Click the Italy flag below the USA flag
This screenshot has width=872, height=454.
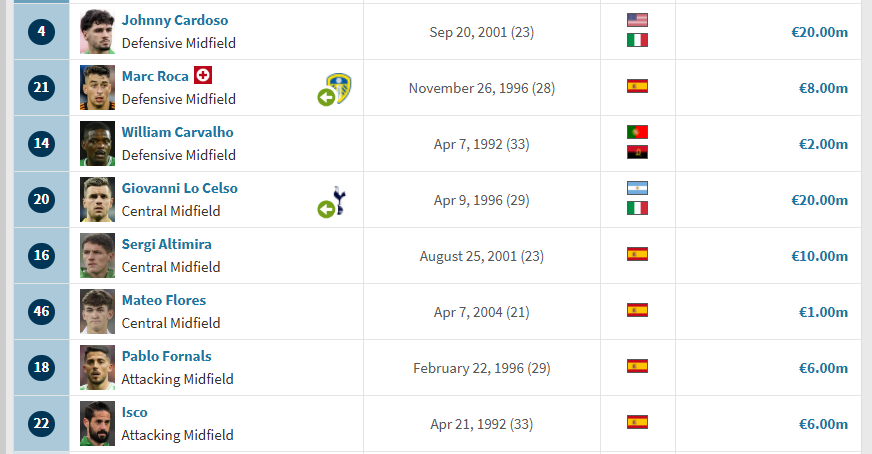pyautogui.click(x=637, y=40)
